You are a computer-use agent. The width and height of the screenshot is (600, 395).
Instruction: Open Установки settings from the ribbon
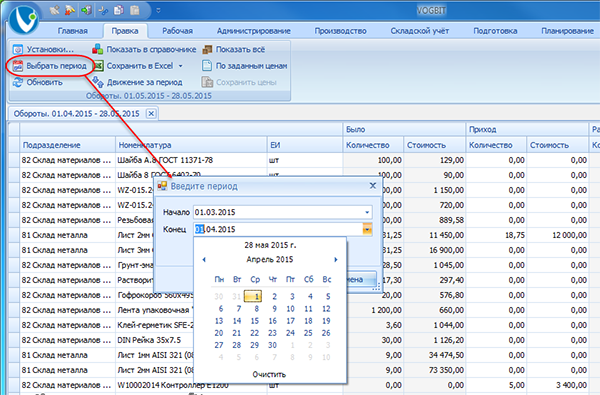[43, 49]
